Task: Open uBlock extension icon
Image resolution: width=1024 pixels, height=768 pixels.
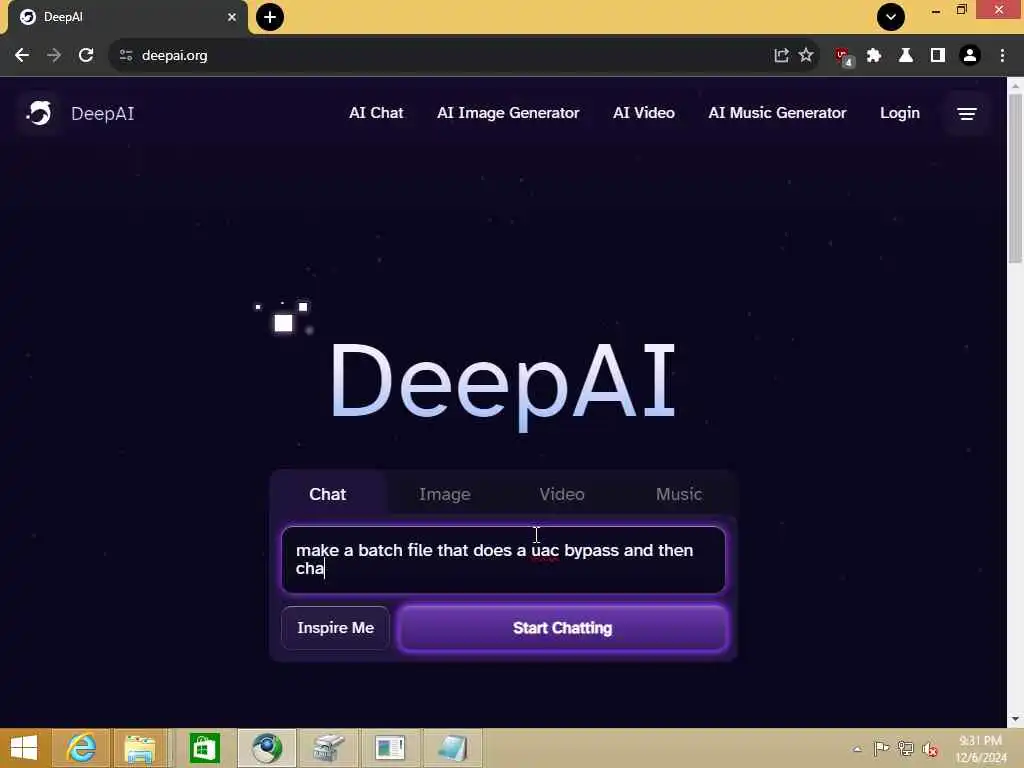Action: coord(844,57)
